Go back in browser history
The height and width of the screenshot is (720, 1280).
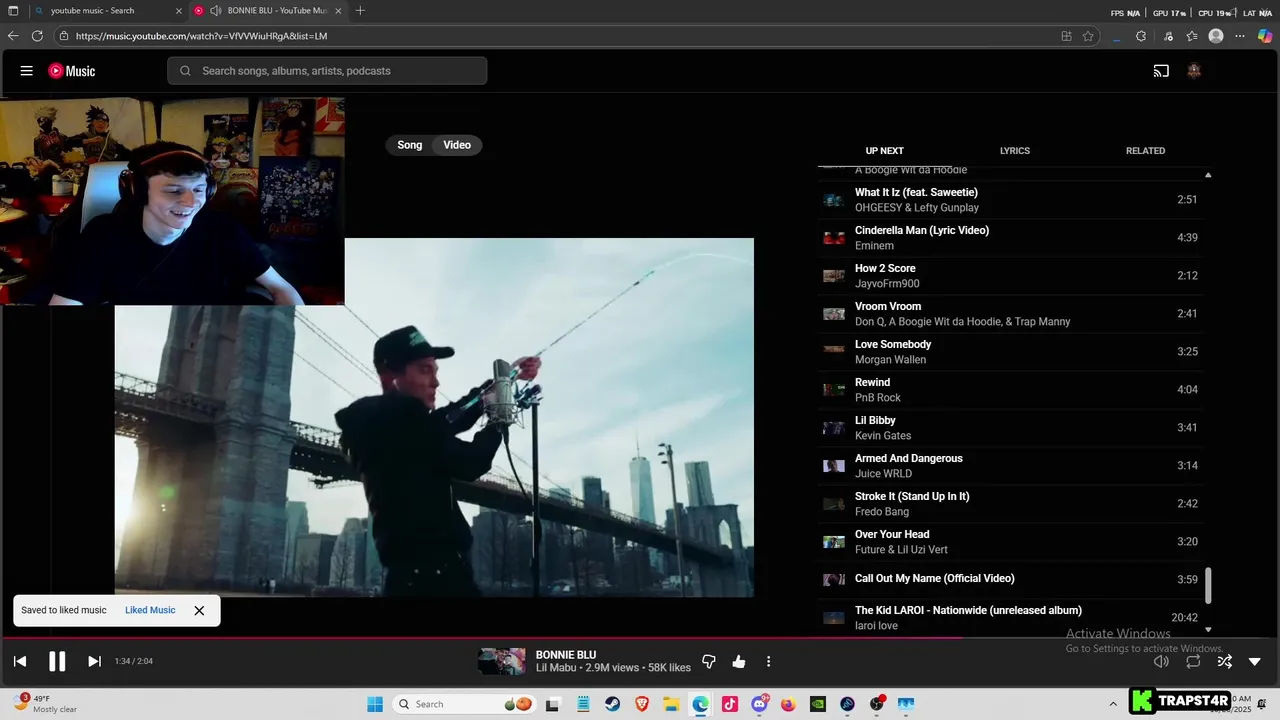(x=13, y=36)
